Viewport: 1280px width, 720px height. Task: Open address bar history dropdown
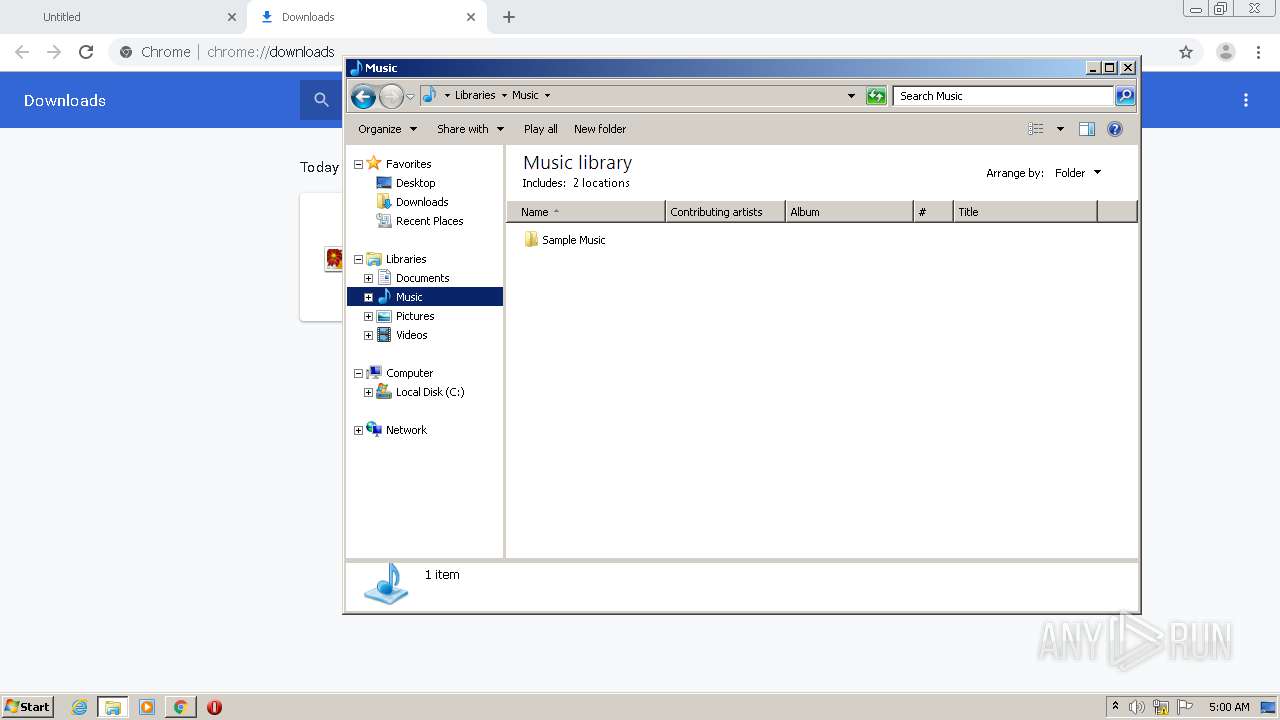pos(851,96)
